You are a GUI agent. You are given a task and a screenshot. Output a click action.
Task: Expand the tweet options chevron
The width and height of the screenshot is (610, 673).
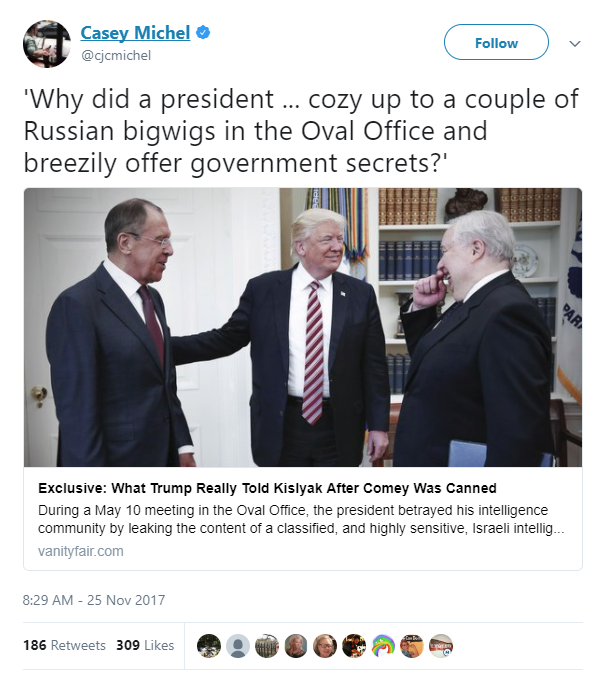coord(575,43)
